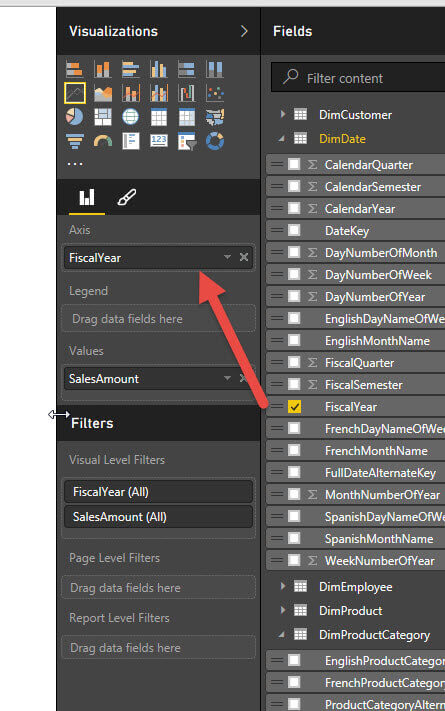
Task: Select the Treemap visualization
Action: (103, 117)
